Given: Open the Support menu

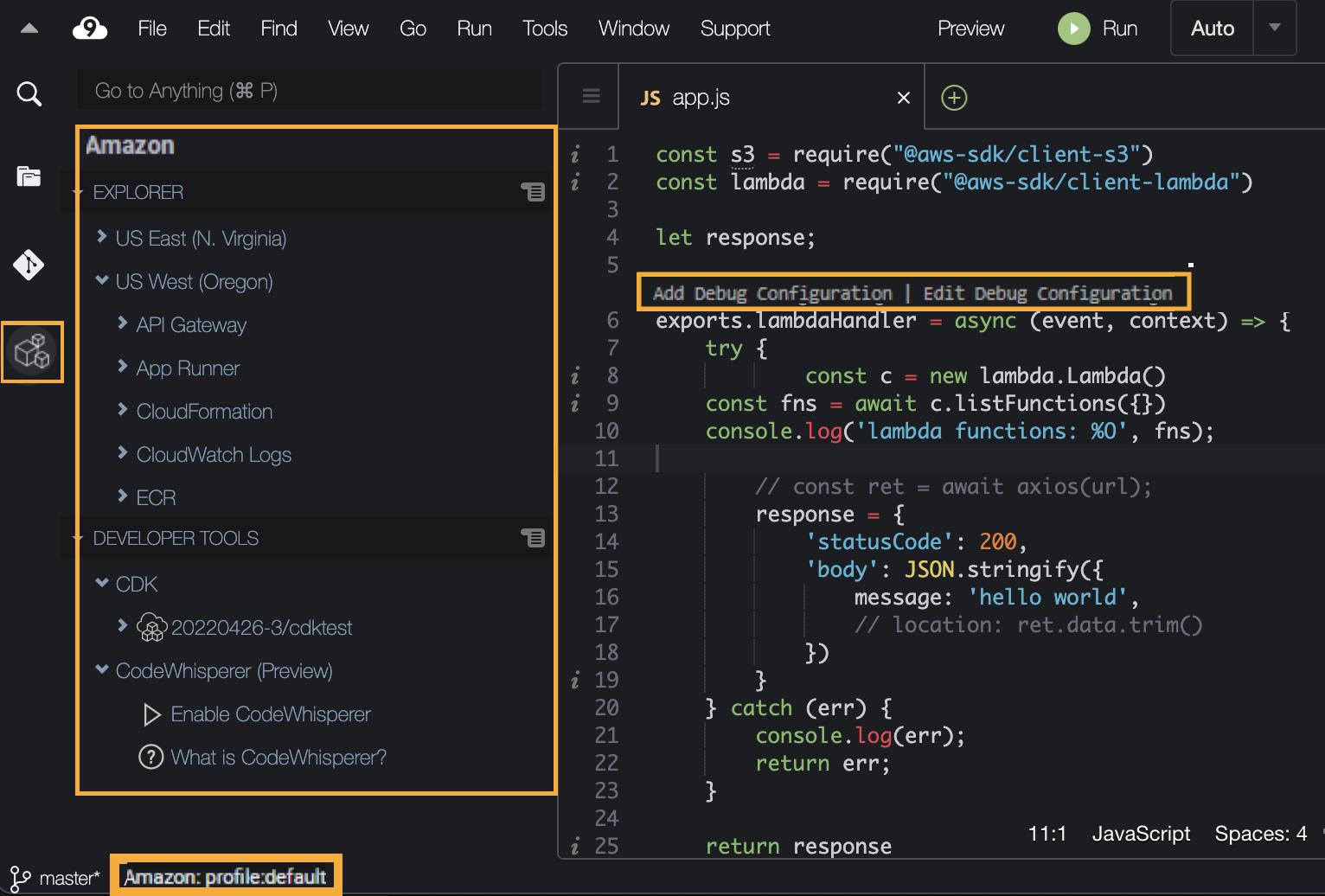Looking at the screenshot, I should point(735,29).
